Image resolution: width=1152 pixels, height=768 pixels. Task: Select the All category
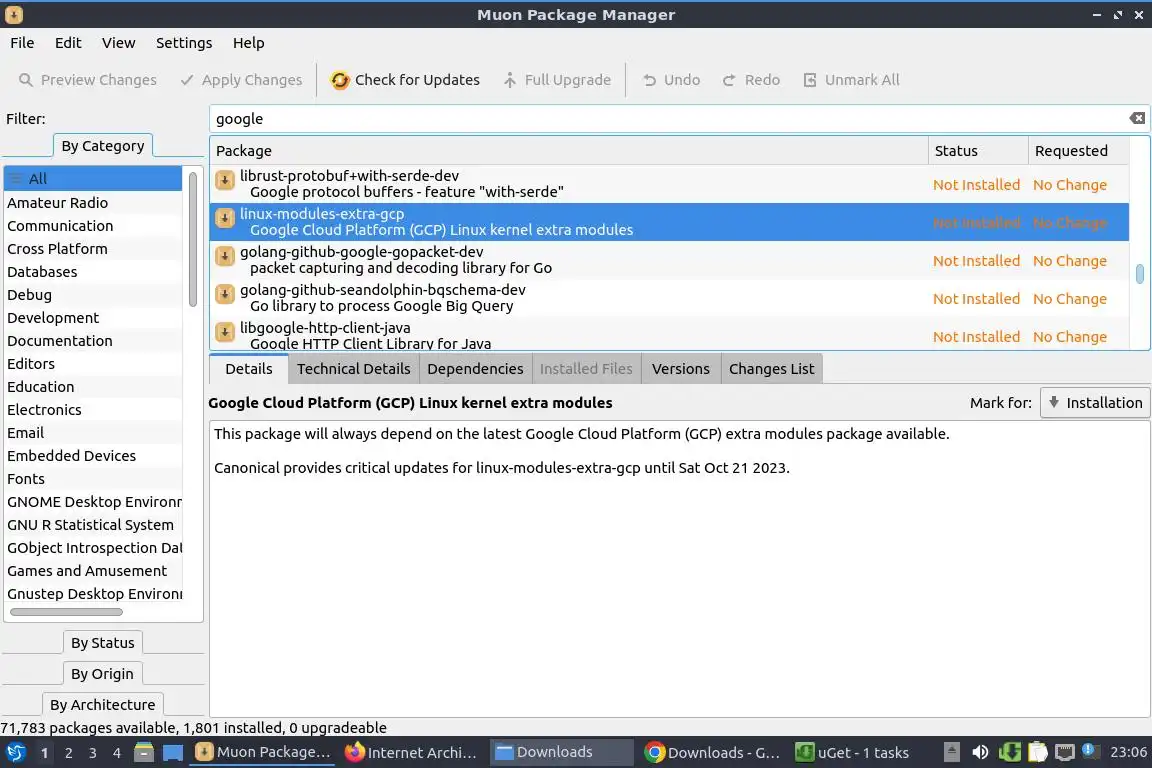tap(93, 179)
